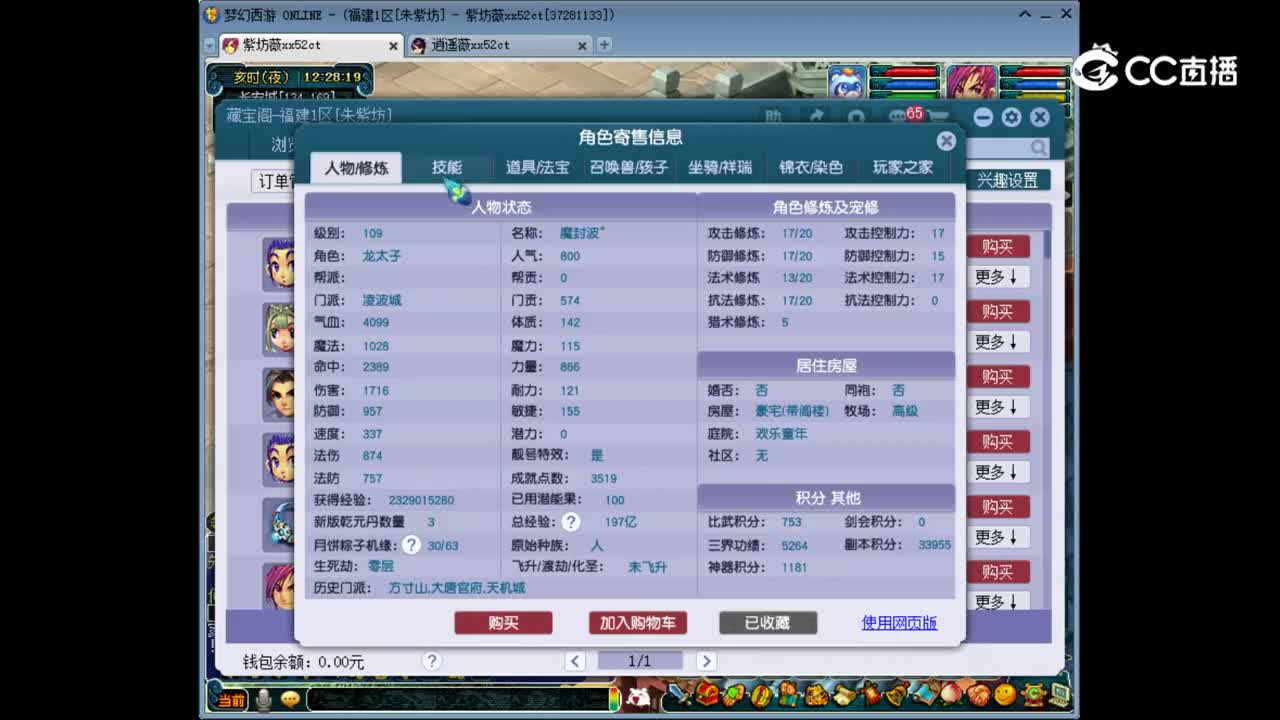Click the golden bell icon in bottom toolbar
Viewport: 1280px width, 720px height.
point(897,693)
